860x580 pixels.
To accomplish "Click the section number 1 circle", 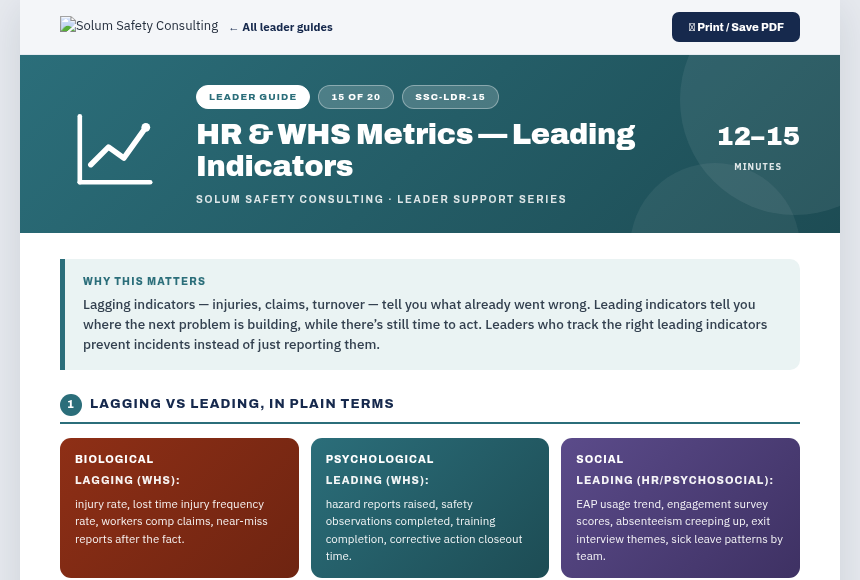I will tap(71, 405).
